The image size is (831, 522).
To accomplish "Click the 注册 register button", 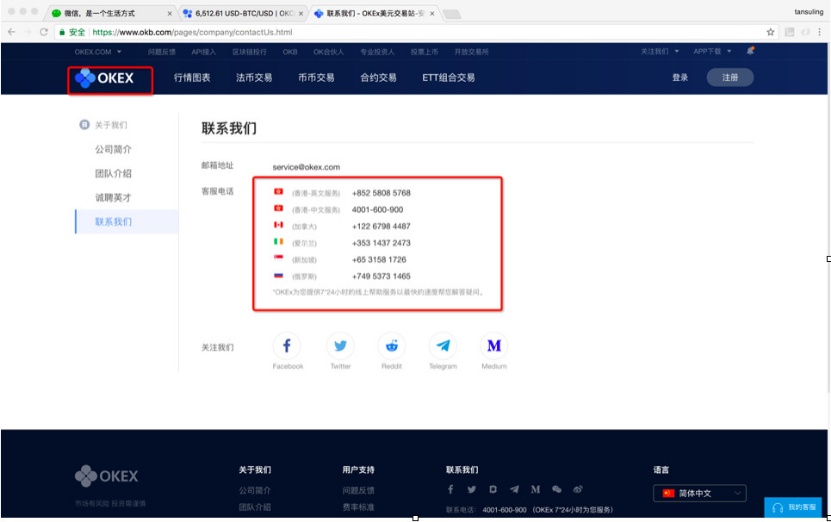I will pos(730,77).
